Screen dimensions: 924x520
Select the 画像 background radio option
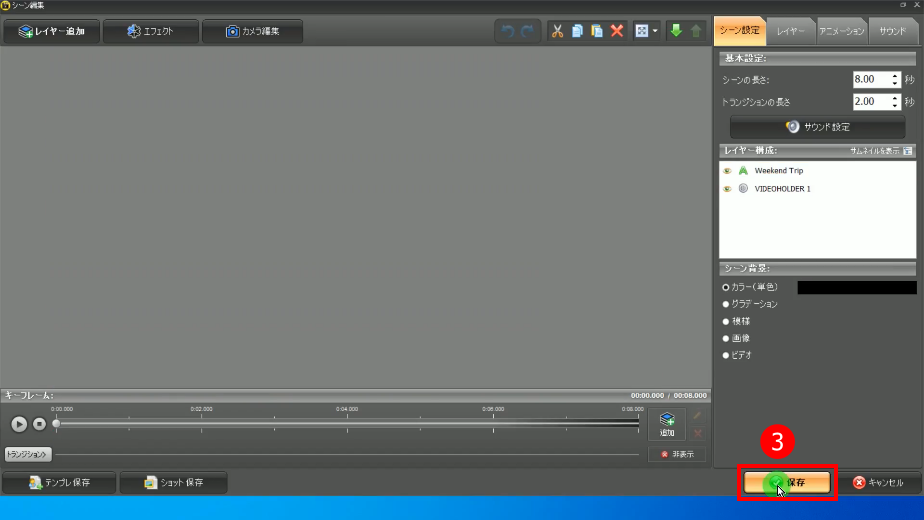[726, 338]
